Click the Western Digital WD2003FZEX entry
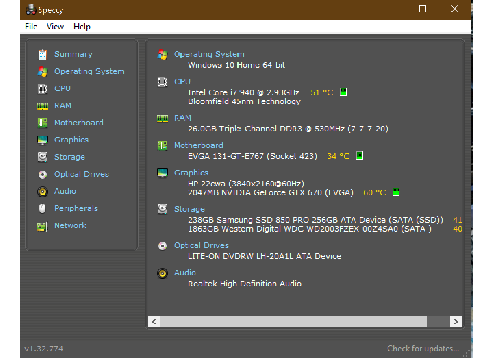Viewport: 480px width, 360px height. click(x=310, y=229)
